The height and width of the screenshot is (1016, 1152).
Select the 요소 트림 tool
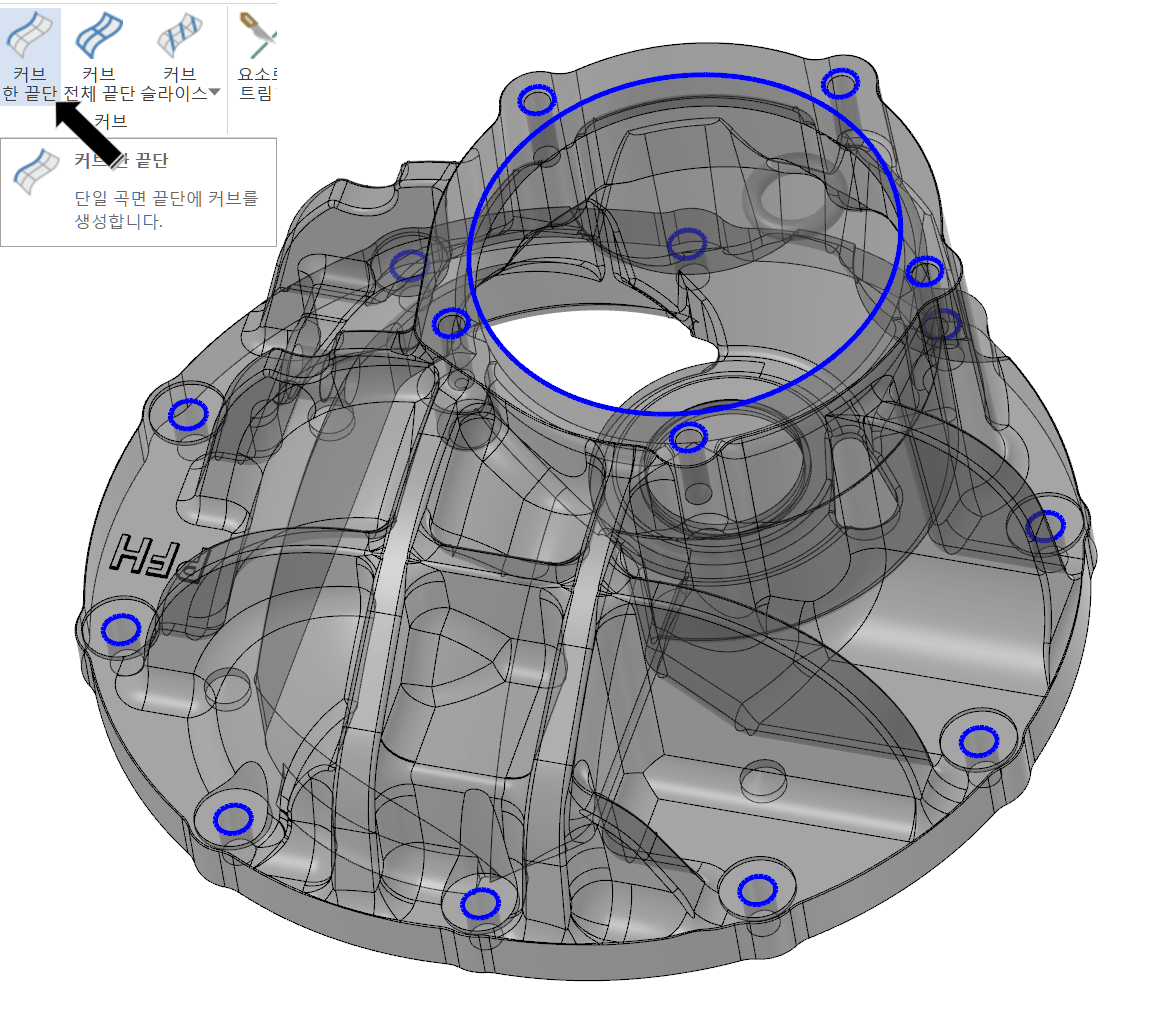click(x=257, y=57)
